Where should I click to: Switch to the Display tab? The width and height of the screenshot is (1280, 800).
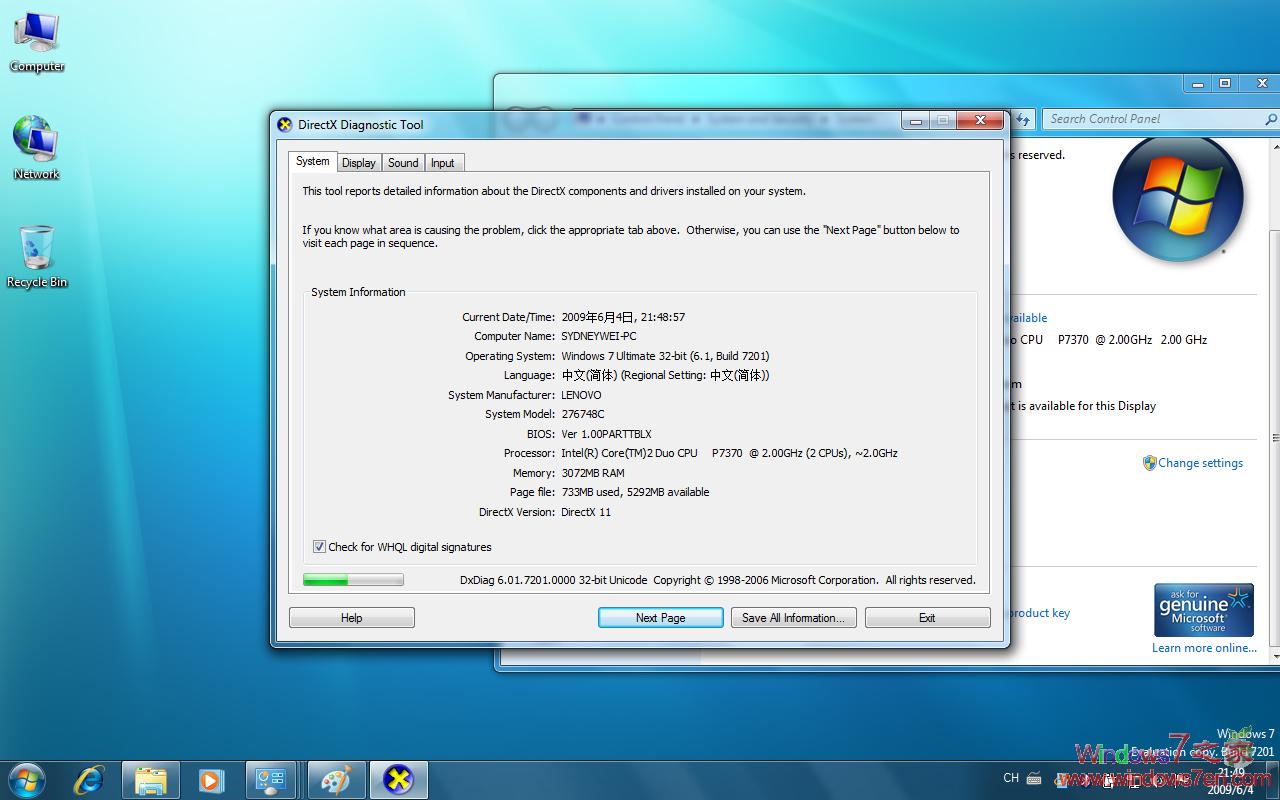358,163
